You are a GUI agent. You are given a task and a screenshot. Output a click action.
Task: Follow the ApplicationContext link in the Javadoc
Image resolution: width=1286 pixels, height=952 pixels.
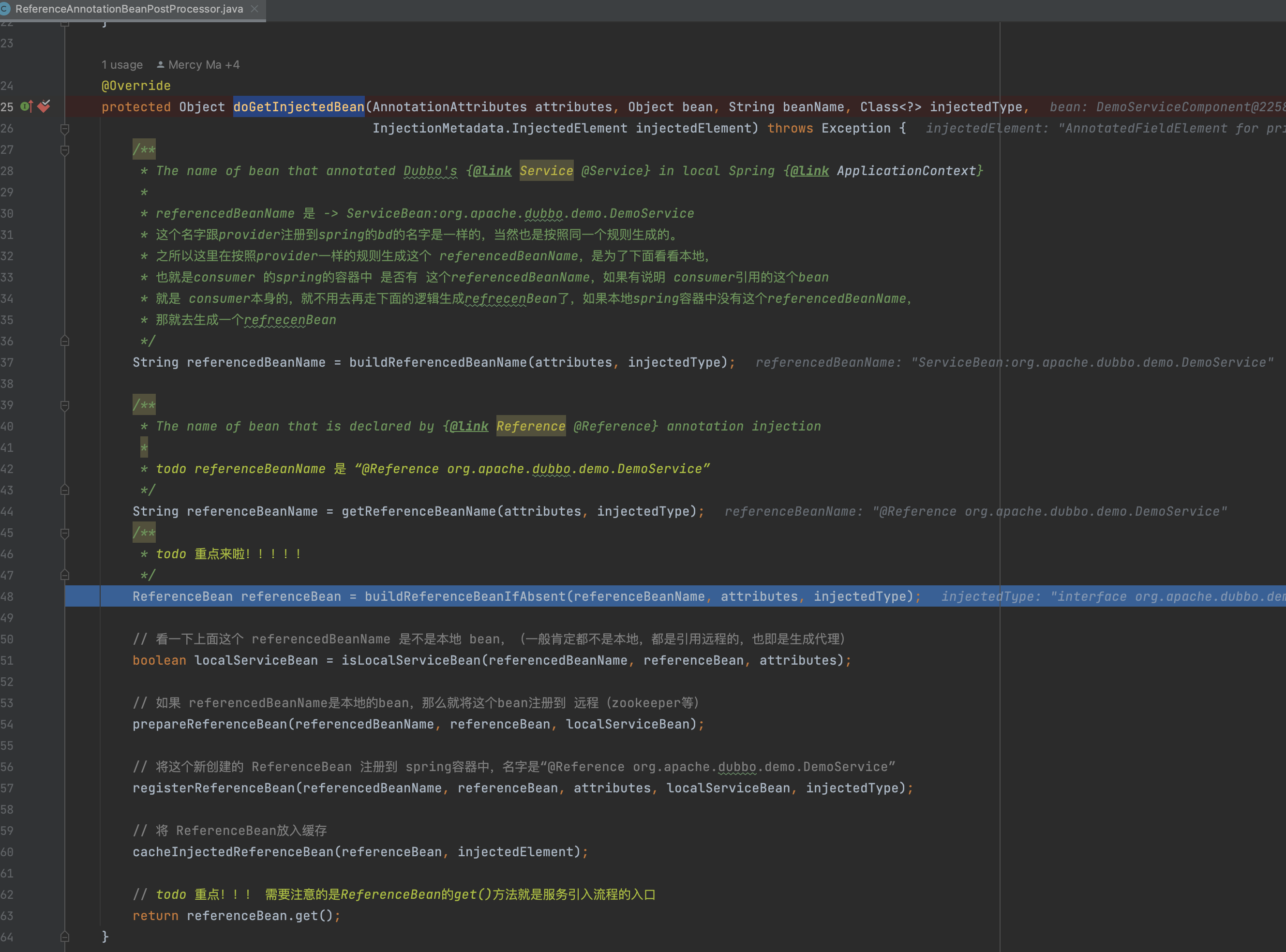[906, 171]
